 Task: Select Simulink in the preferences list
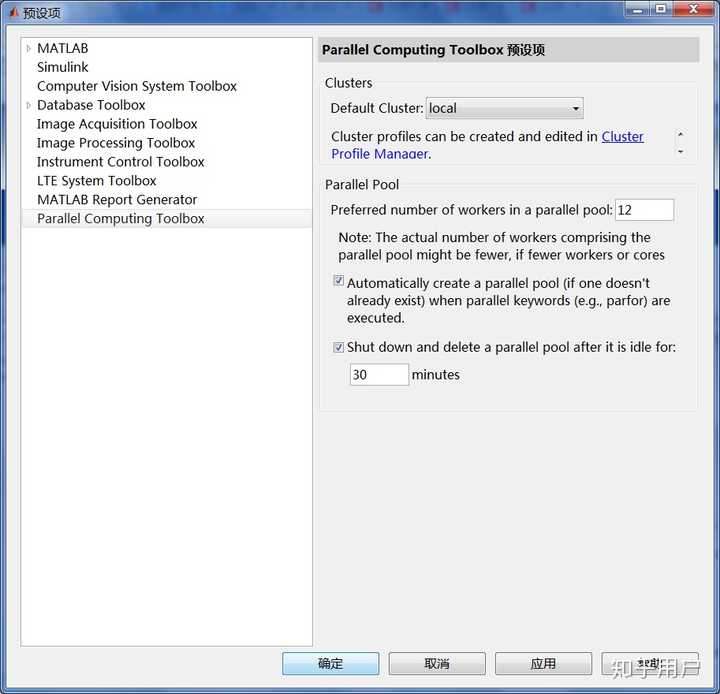[62, 67]
